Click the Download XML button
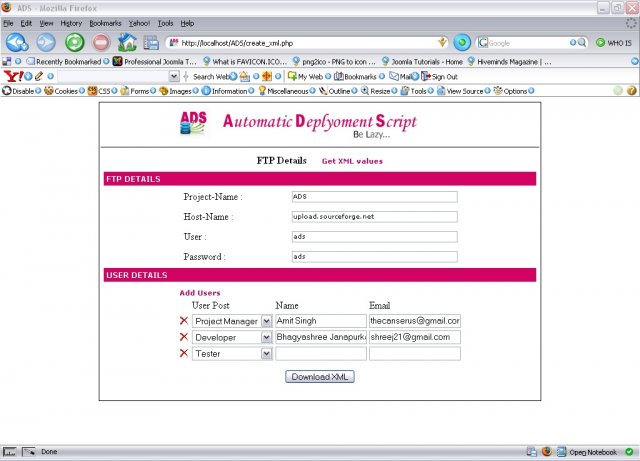The width and height of the screenshot is (640, 461). click(320, 377)
